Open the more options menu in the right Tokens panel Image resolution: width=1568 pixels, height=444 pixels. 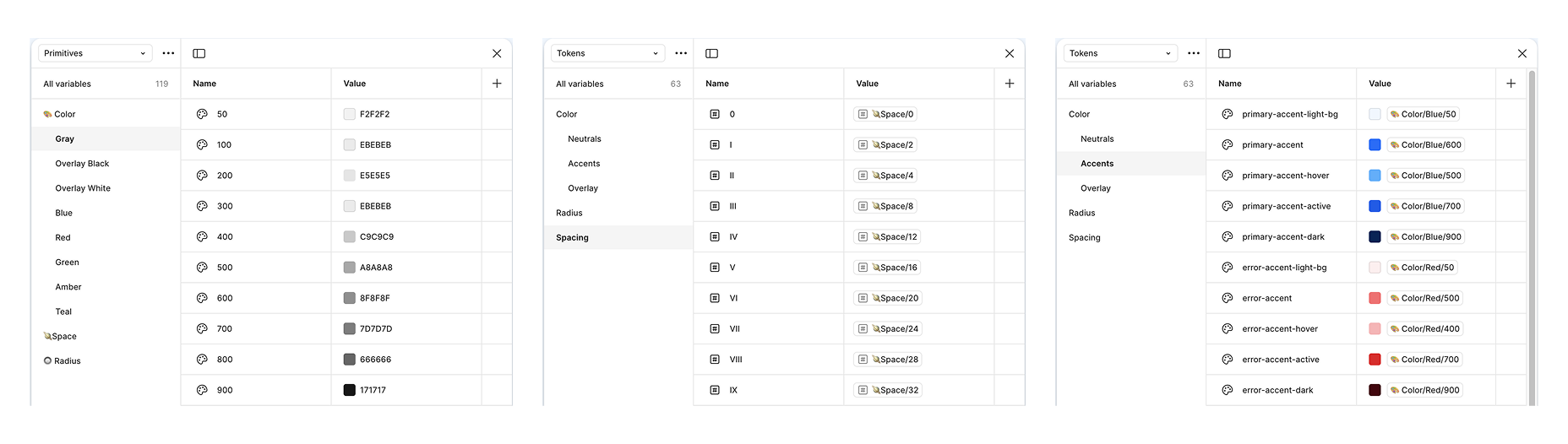[1194, 53]
